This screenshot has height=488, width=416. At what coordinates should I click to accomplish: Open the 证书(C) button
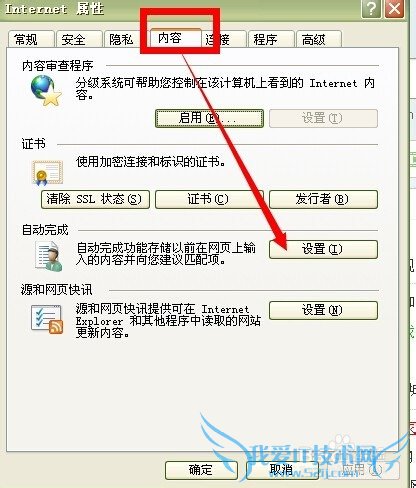click(209, 199)
